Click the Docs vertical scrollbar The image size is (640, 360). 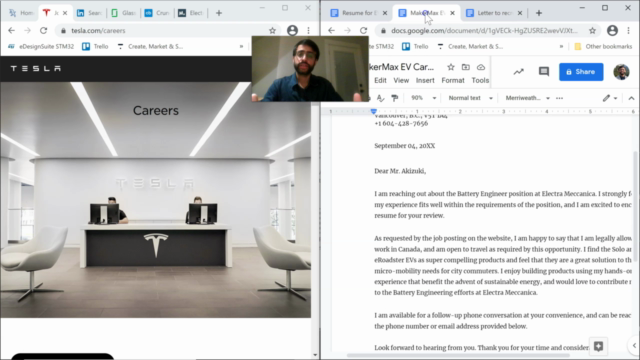coord(636,206)
